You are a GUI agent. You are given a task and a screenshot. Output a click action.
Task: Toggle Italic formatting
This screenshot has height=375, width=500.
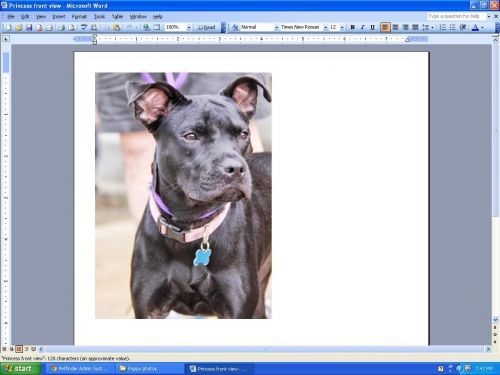coord(362,27)
